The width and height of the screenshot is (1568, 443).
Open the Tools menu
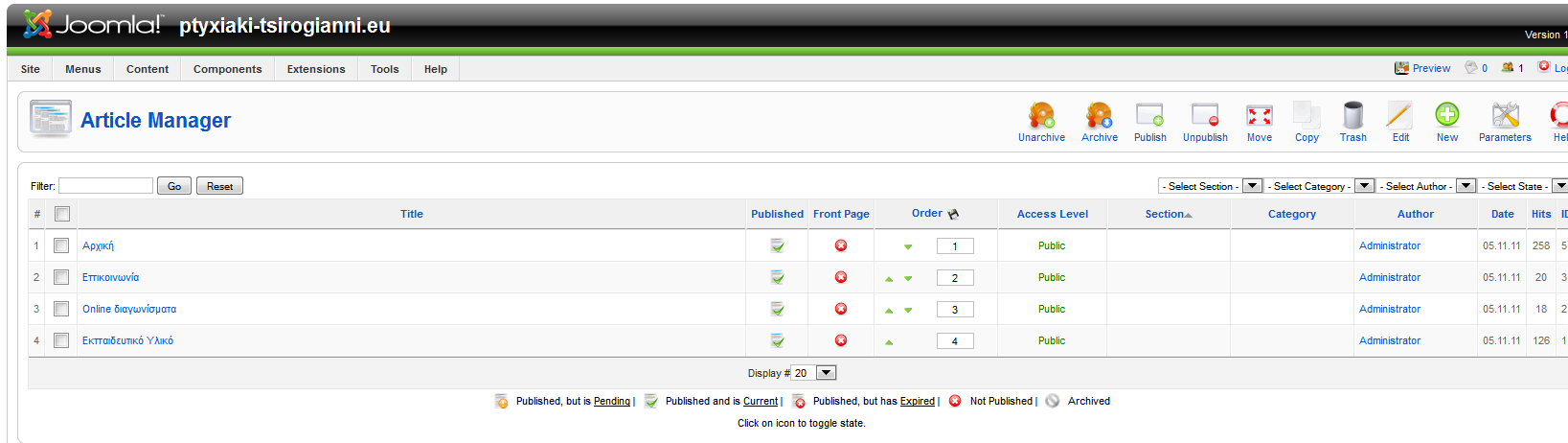[385, 69]
